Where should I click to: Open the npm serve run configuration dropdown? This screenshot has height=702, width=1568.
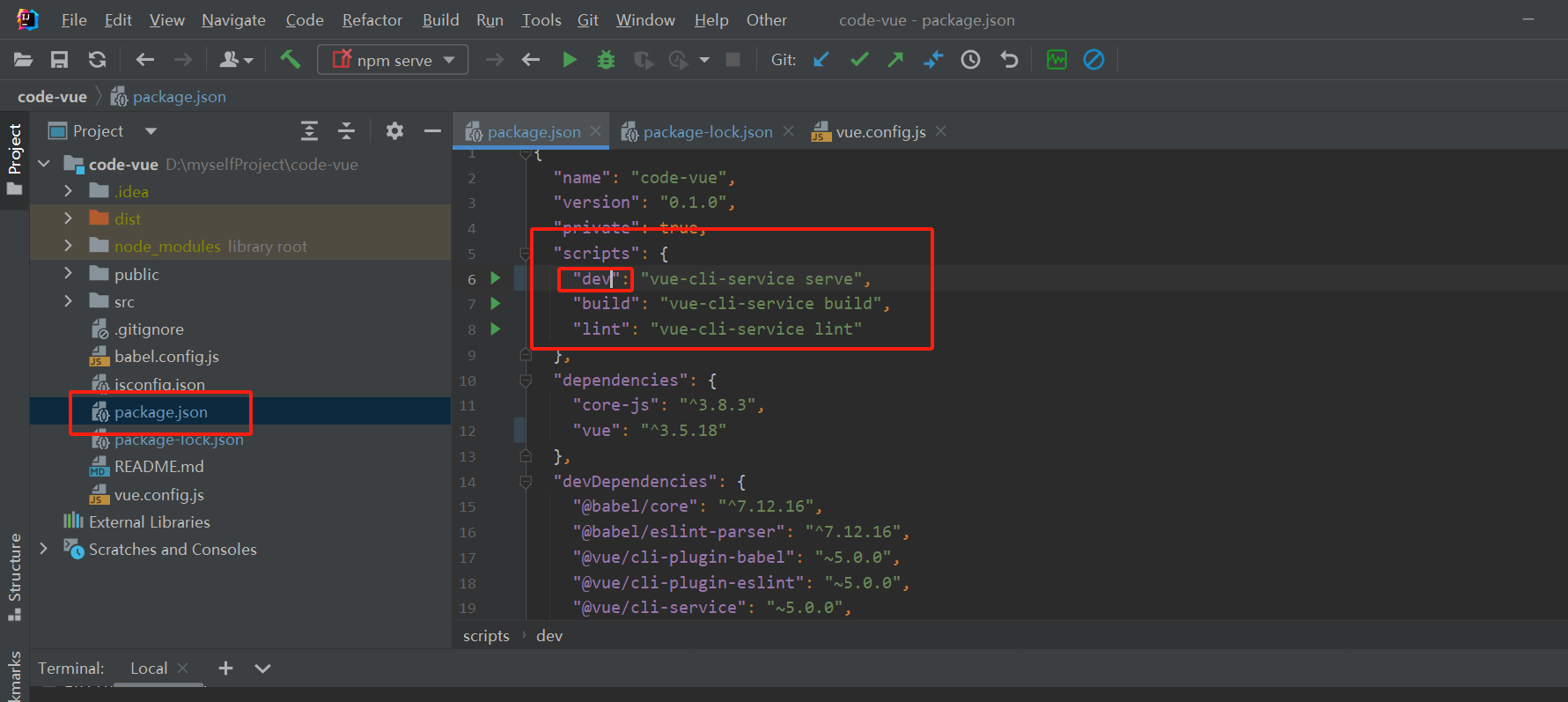click(x=393, y=60)
